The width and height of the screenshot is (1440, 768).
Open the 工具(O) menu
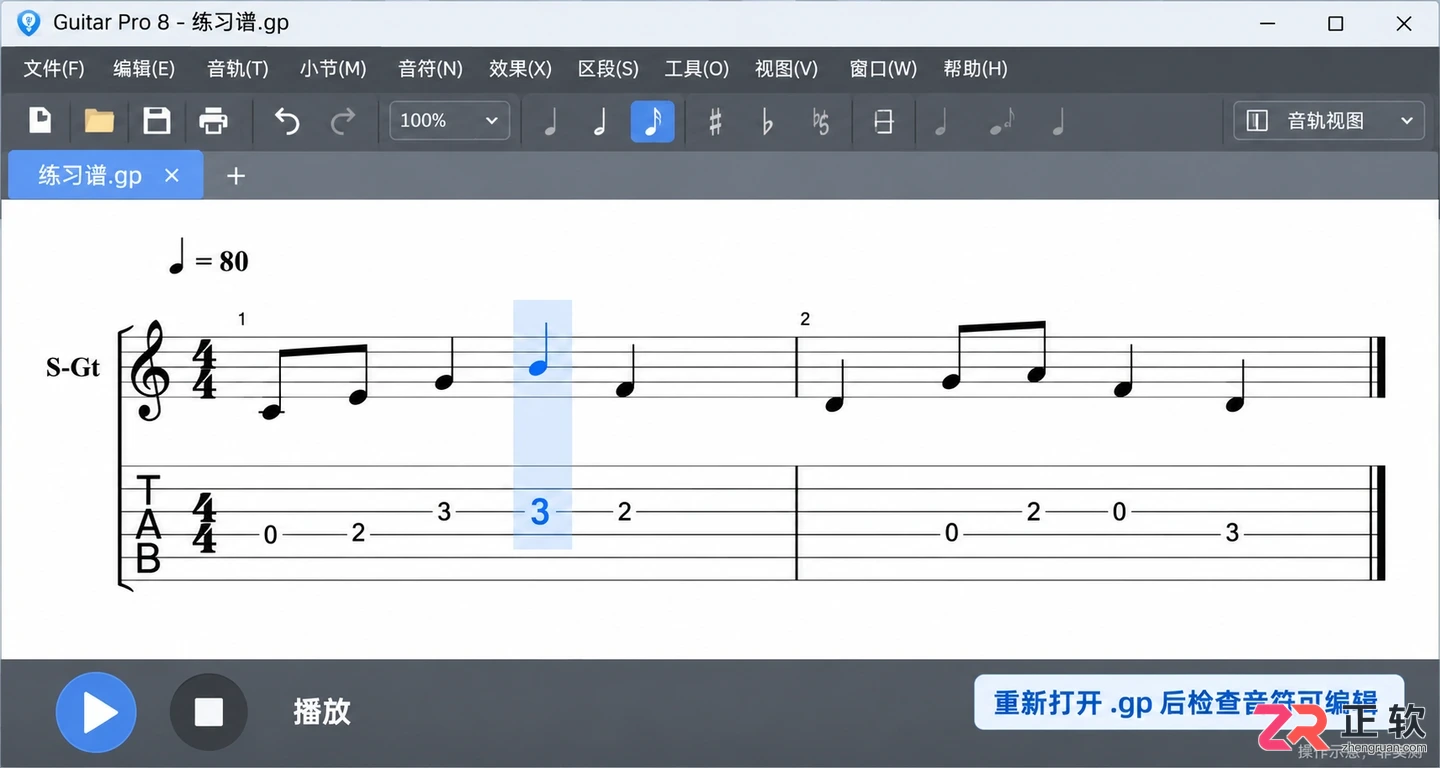697,69
